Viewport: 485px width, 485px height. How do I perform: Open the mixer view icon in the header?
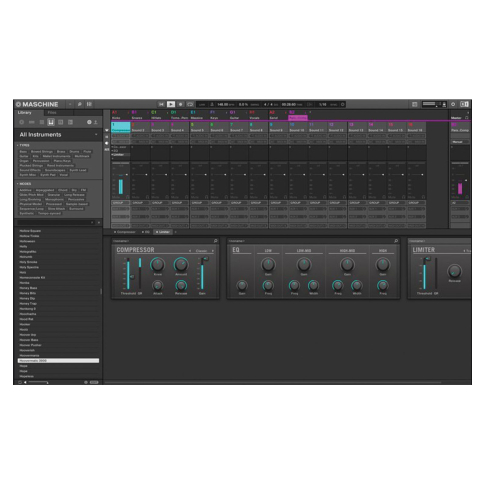(x=89, y=104)
